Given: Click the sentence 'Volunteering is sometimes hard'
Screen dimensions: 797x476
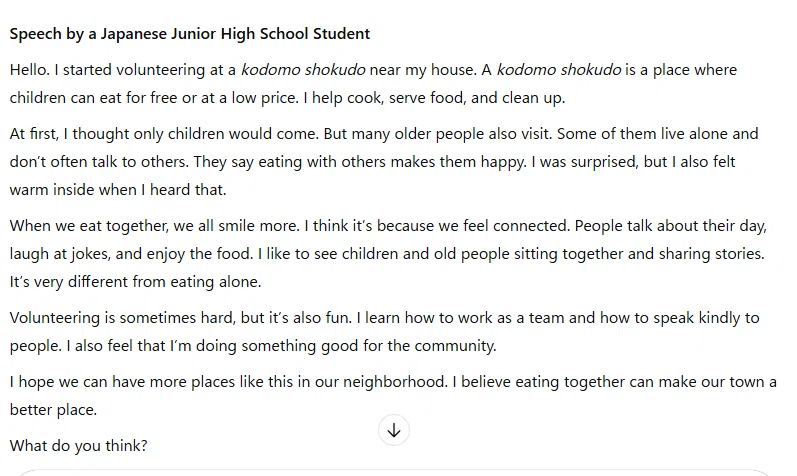Looking at the screenshot, I should coord(180,318).
